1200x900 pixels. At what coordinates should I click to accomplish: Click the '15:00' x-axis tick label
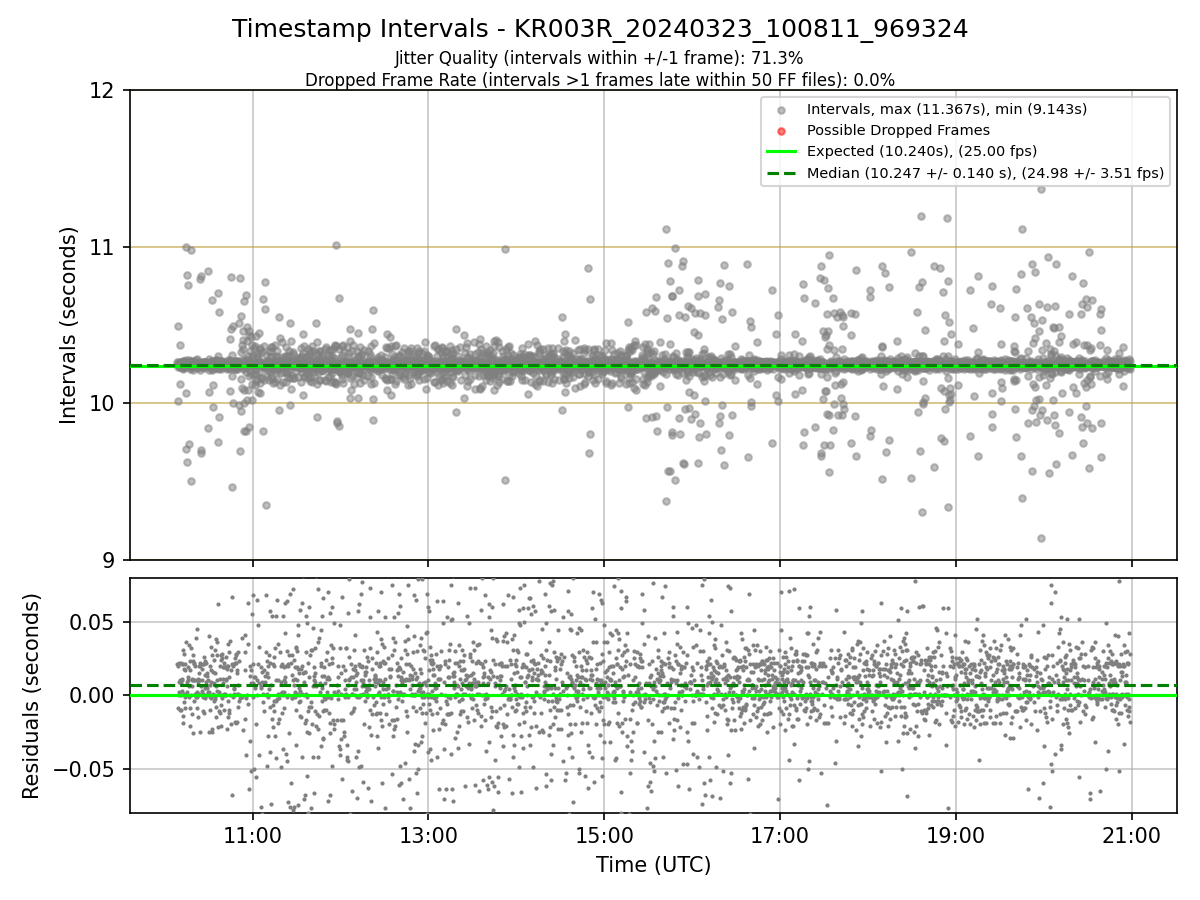[x=604, y=835]
